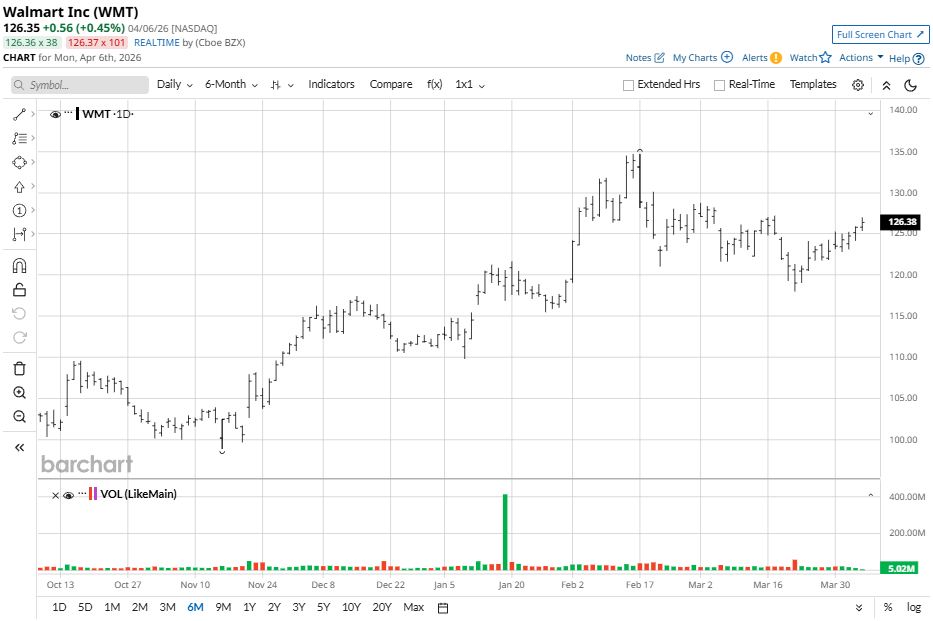Open the Daily frequency dropdown
933x621 pixels.
175,85
